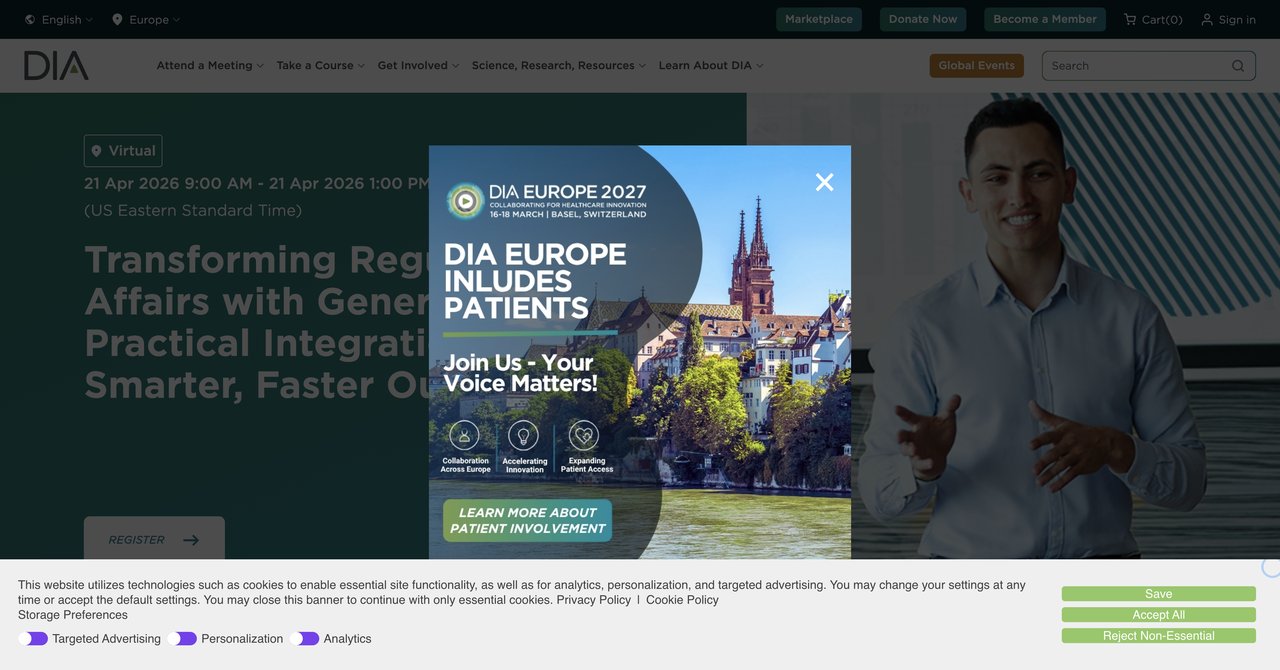Click the globe language icon
Screen dimensions: 1280x670
(30, 19)
